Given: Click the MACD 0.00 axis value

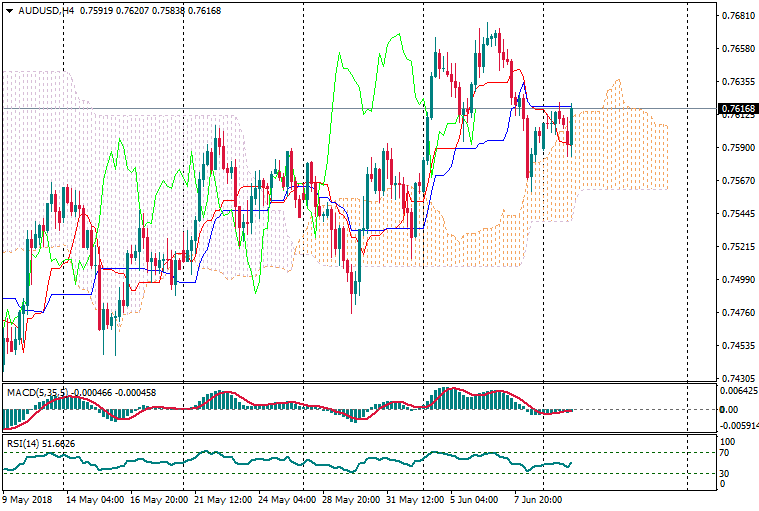Looking at the screenshot, I should point(728,410).
